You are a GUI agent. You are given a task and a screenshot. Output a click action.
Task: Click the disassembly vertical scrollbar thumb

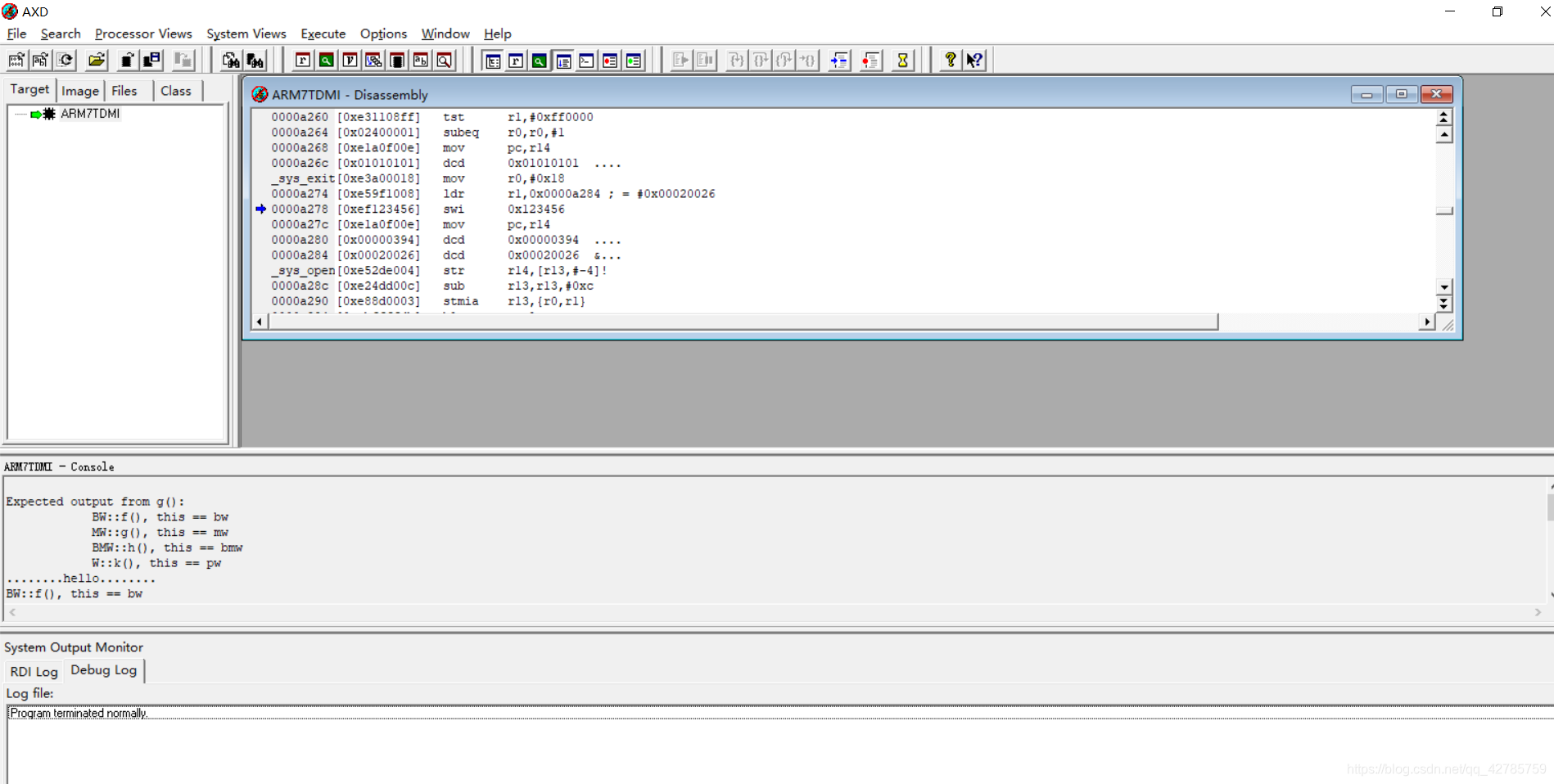click(1444, 211)
